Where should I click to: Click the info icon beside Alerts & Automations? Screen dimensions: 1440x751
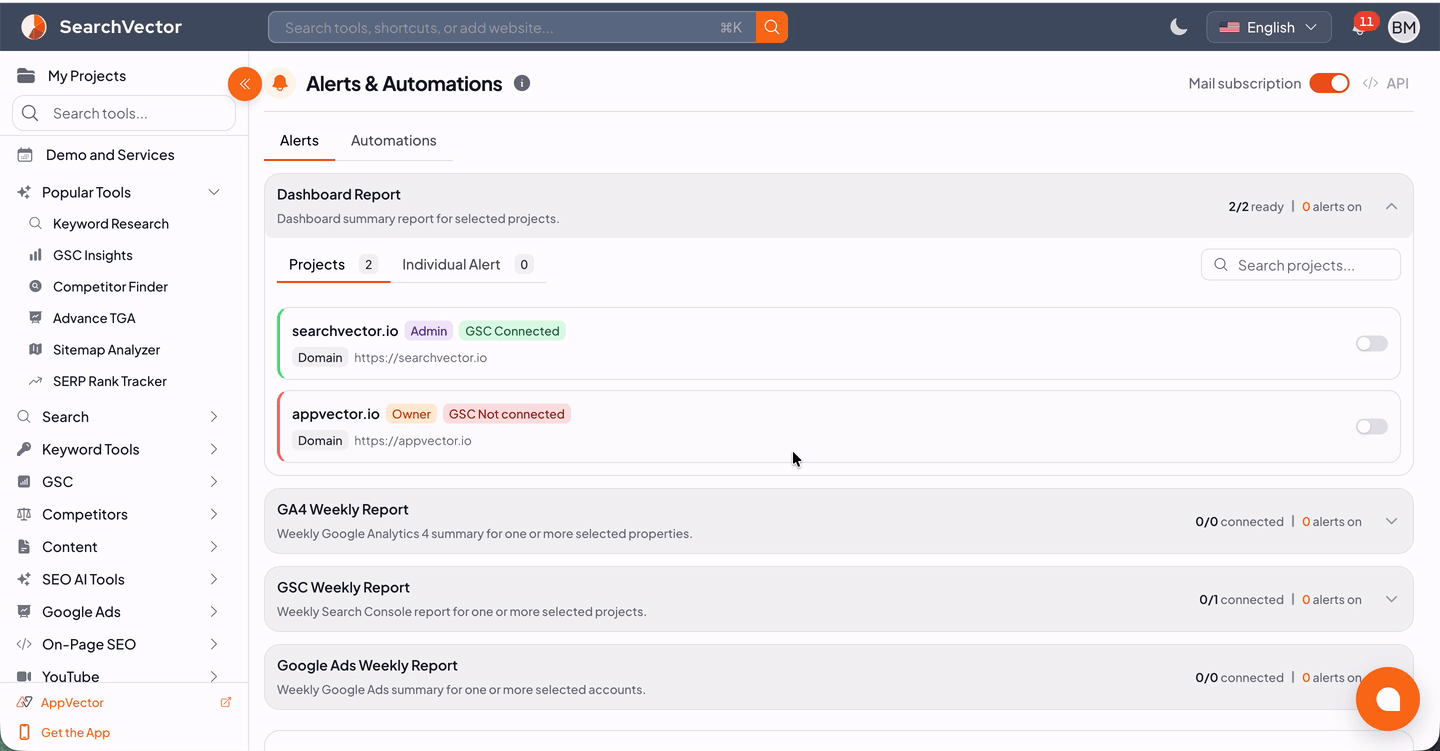(x=522, y=83)
